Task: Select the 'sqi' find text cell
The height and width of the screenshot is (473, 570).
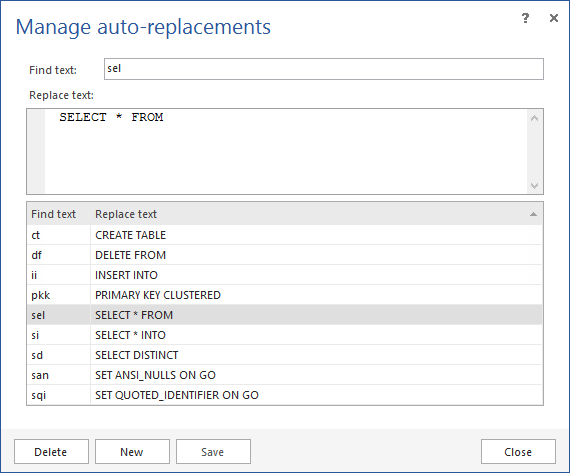Action: click(59, 395)
